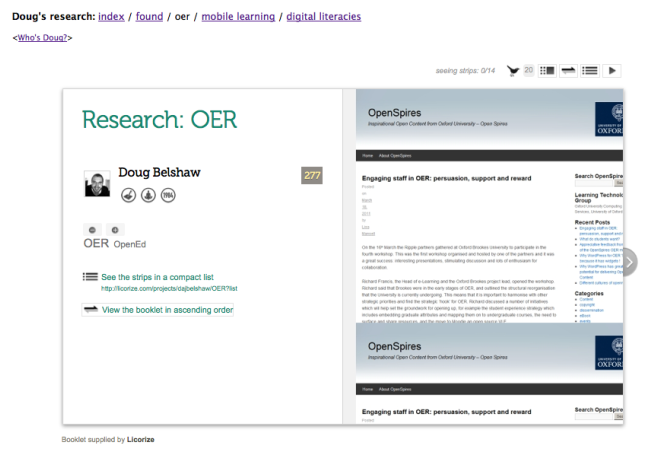649x456 pixels.
Task: Click the Who's Doug? link
Action: [42, 38]
